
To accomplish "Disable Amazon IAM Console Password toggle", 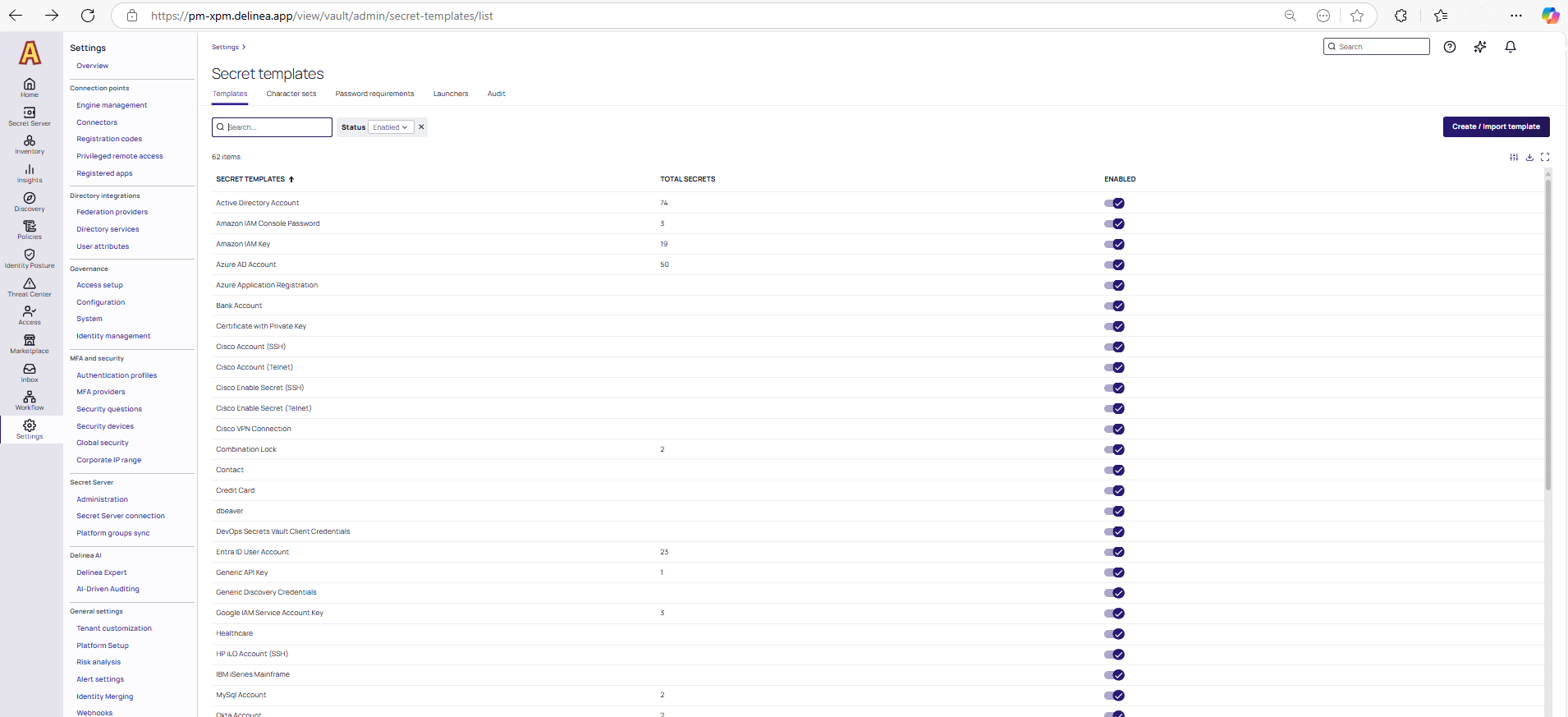I will pyautogui.click(x=1114, y=223).
